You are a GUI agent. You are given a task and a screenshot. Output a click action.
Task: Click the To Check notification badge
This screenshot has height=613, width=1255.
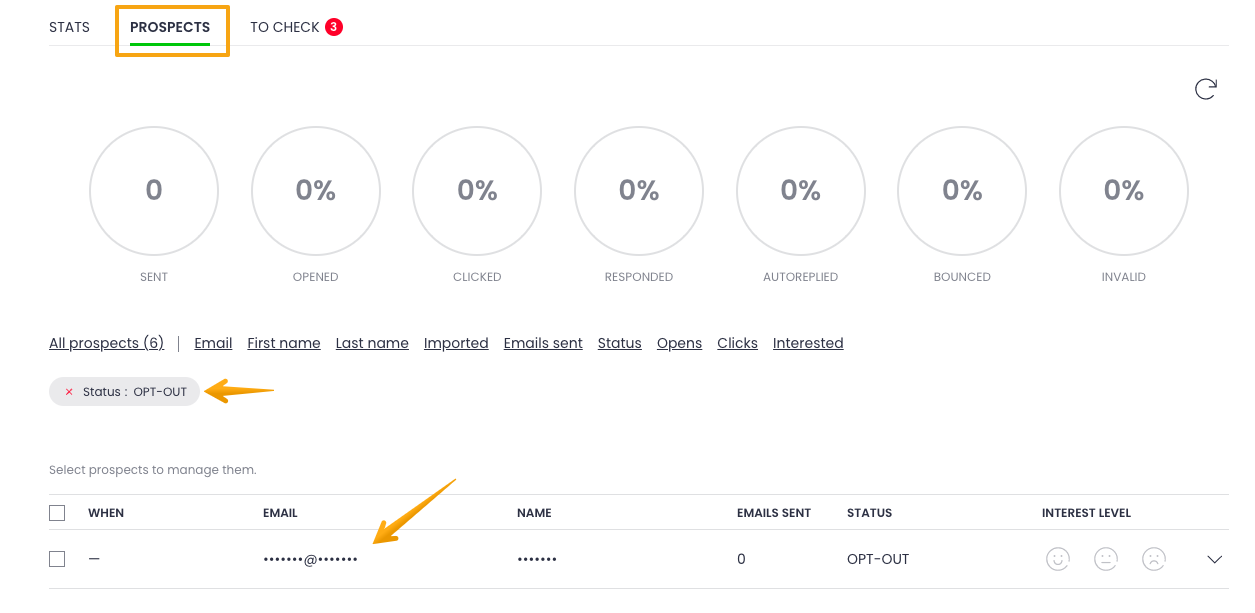(x=334, y=27)
